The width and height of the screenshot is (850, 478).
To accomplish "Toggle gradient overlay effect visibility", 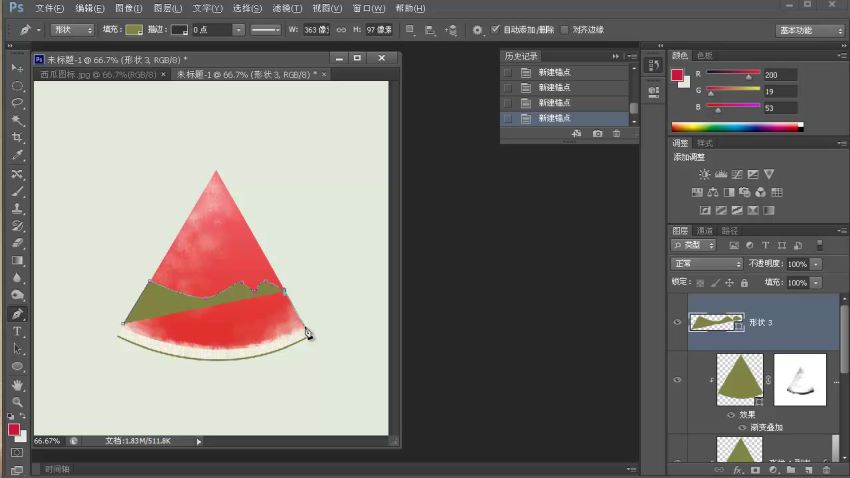I will click(x=742, y=427).
